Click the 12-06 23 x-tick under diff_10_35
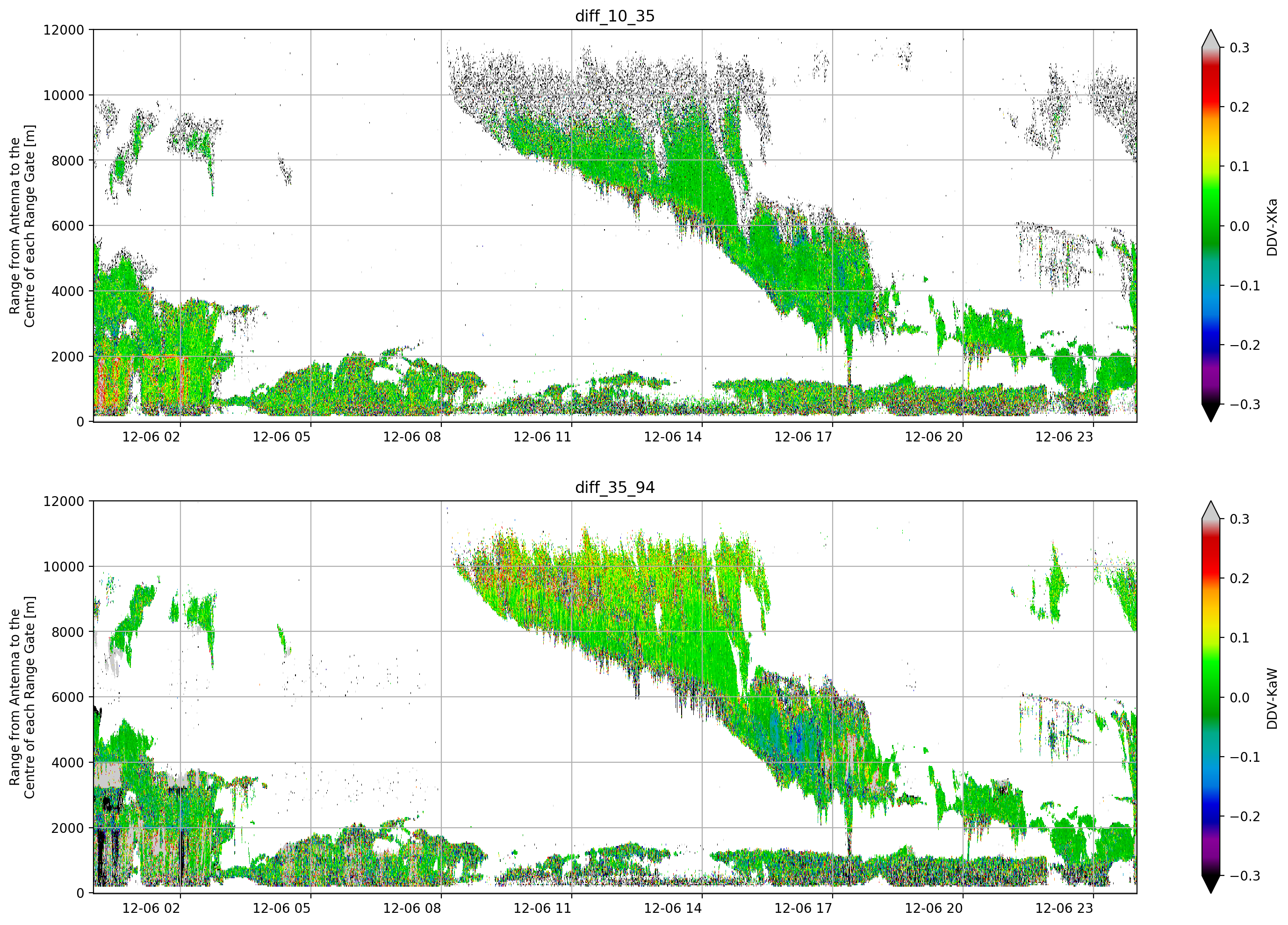The height and width of the screenshot is (925, 1288). (x=1064, y=437)
